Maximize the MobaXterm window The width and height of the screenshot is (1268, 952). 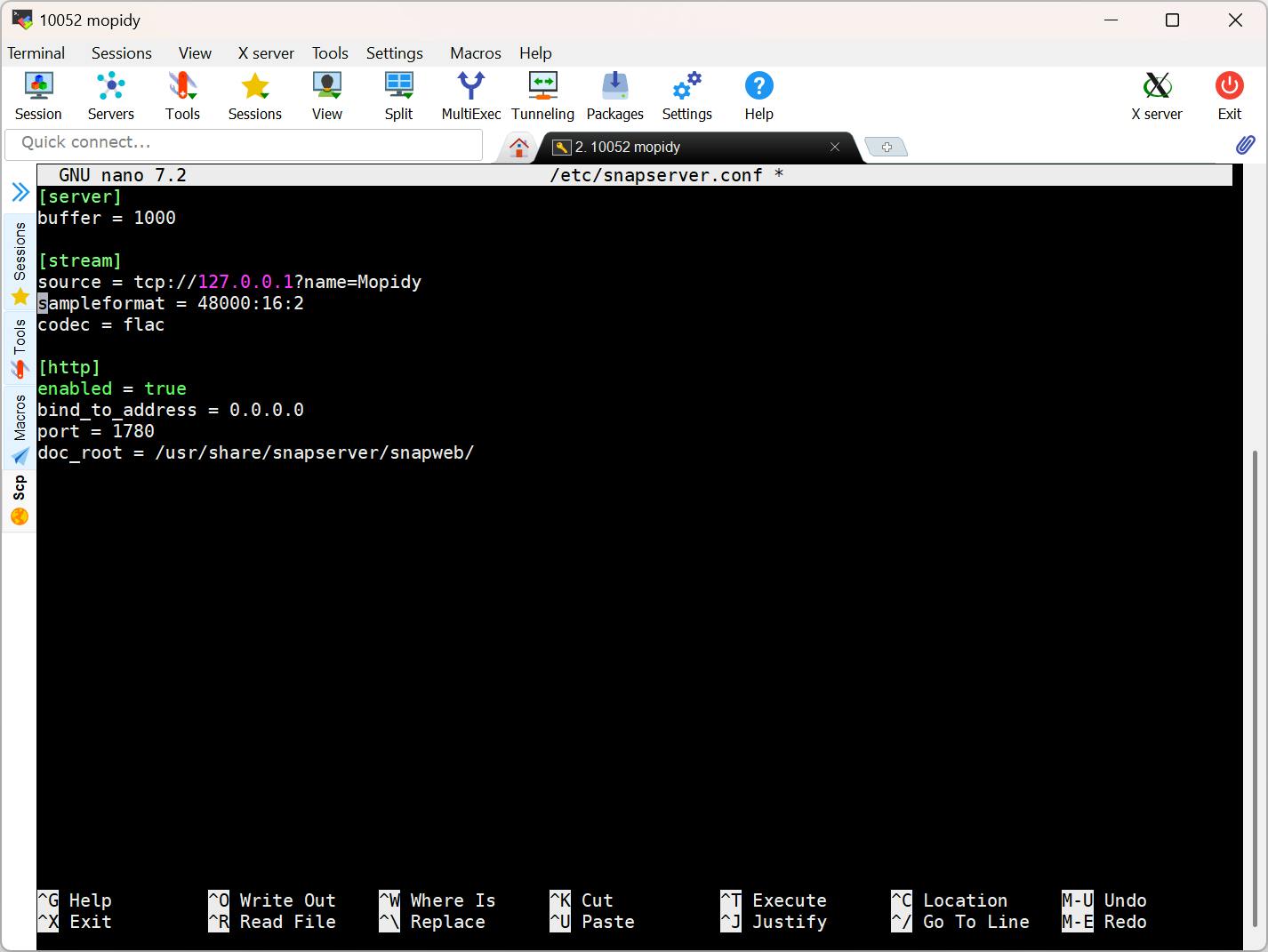[1172, 20]
